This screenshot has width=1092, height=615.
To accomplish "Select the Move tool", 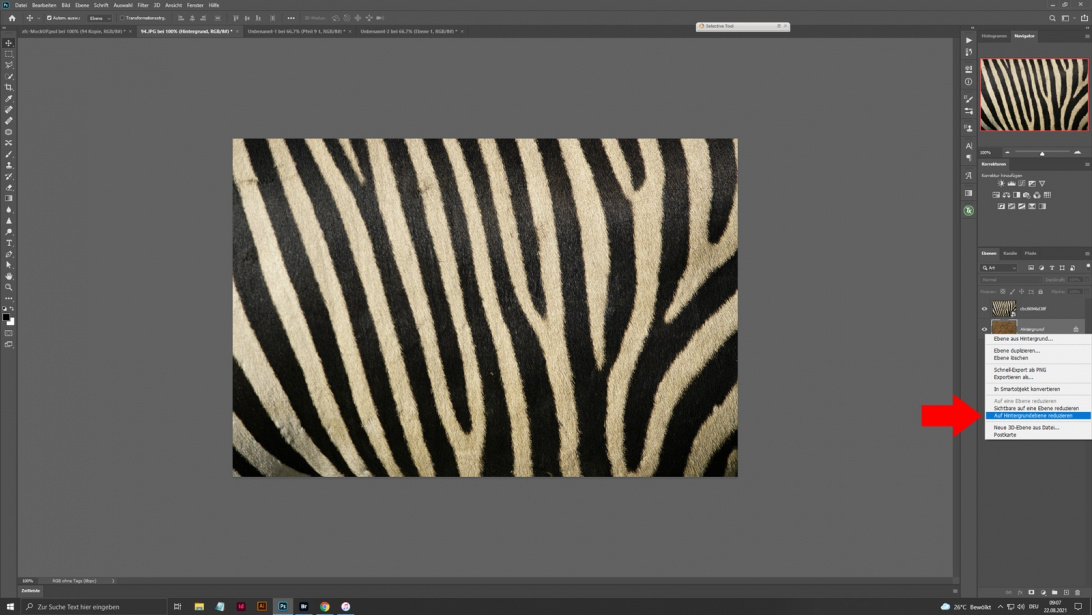I will 9,43.
